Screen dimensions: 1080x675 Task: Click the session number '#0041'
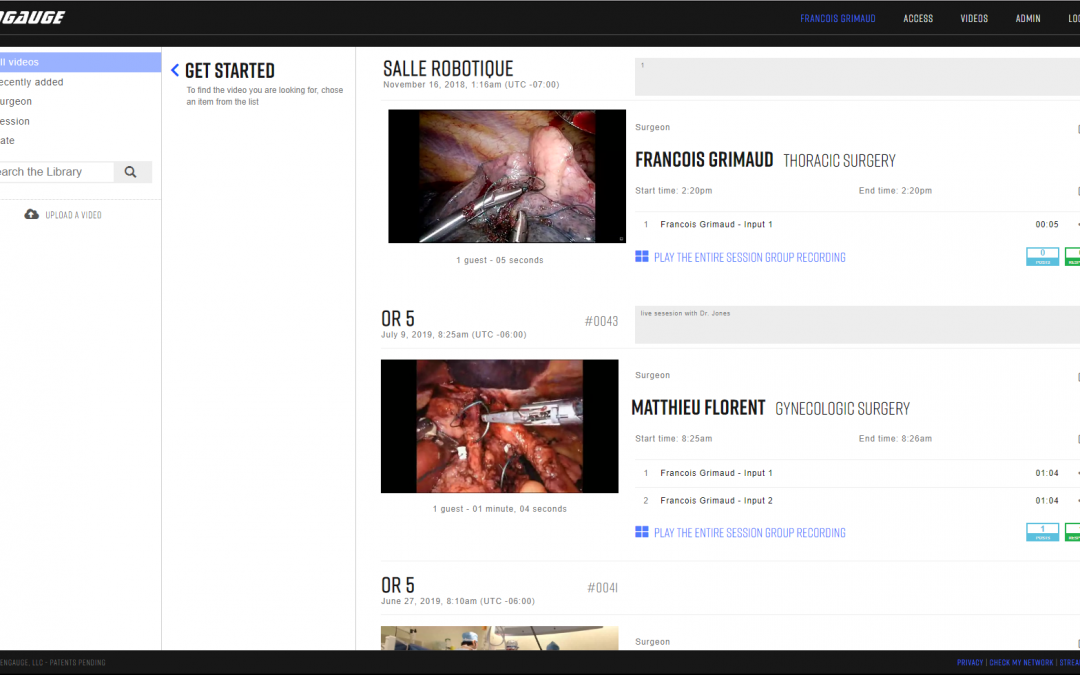coord(603,588)
